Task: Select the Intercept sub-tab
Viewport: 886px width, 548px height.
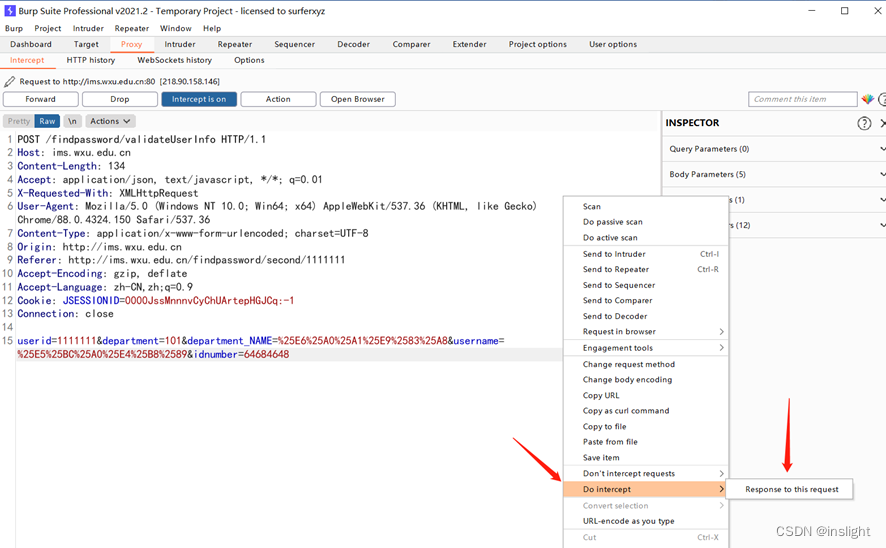Action: pyautogui.click(x=27, y=60)
